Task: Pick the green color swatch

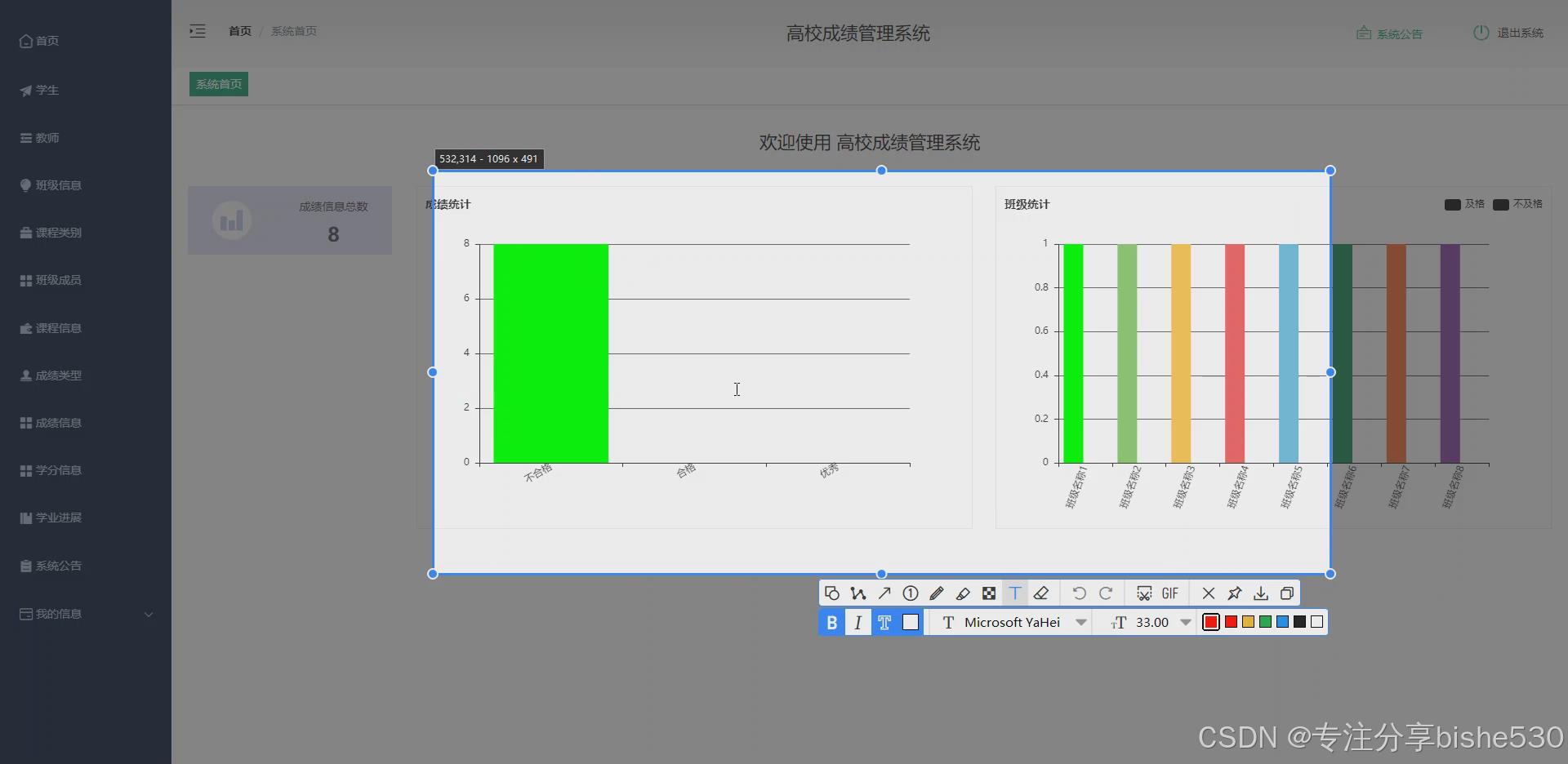Action: point(1265,622)
